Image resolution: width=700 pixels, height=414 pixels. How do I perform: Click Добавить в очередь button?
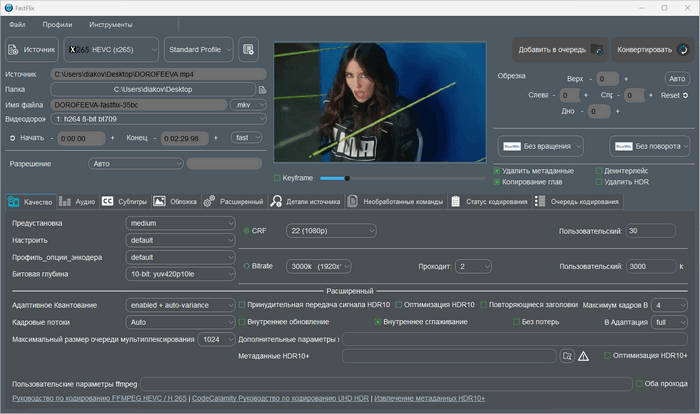(x=560, y=50)
